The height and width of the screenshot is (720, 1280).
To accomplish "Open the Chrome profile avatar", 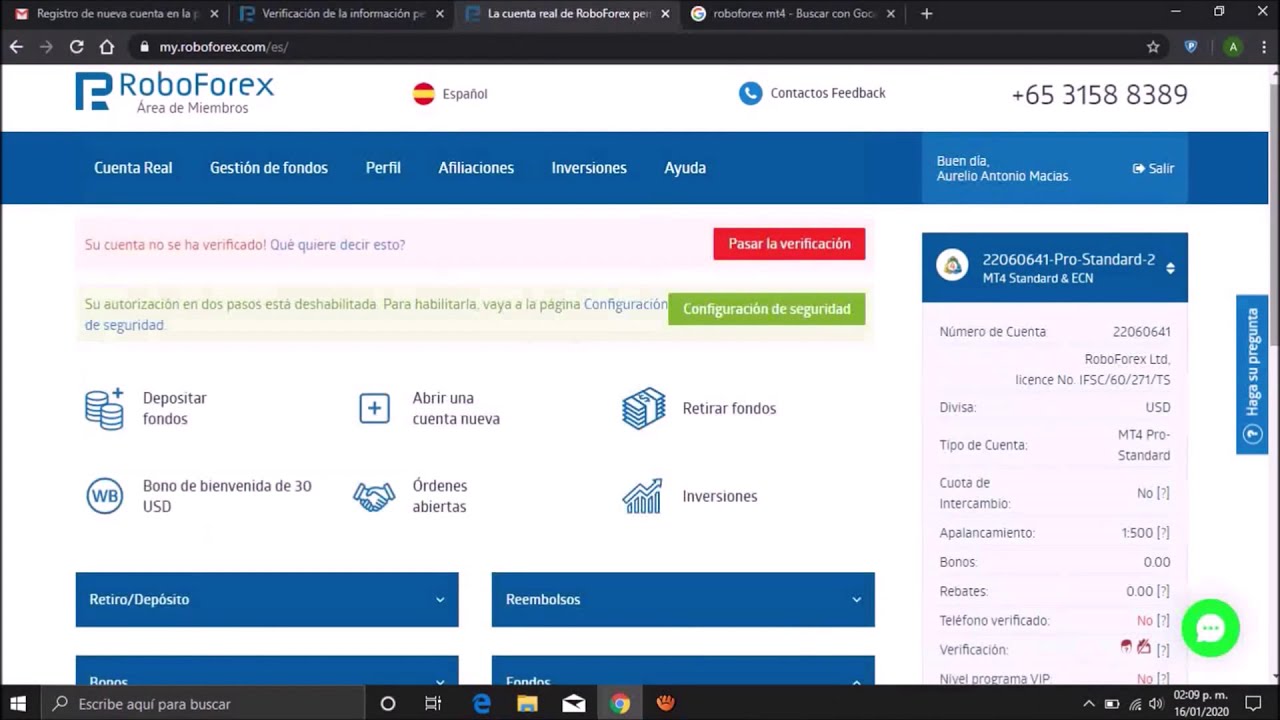I will [1233, 47].
